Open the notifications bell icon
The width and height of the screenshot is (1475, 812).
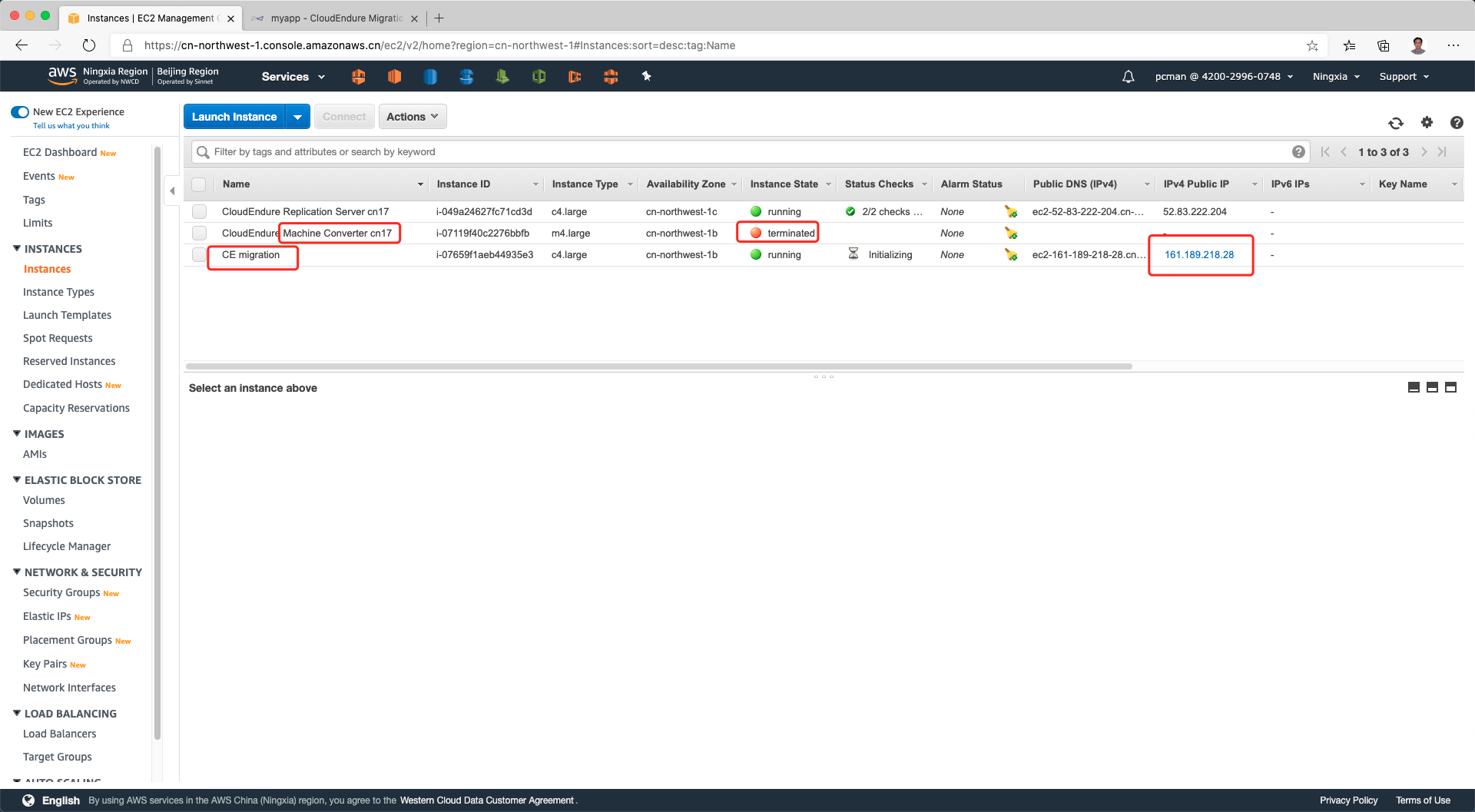[x=1128, y=77]
